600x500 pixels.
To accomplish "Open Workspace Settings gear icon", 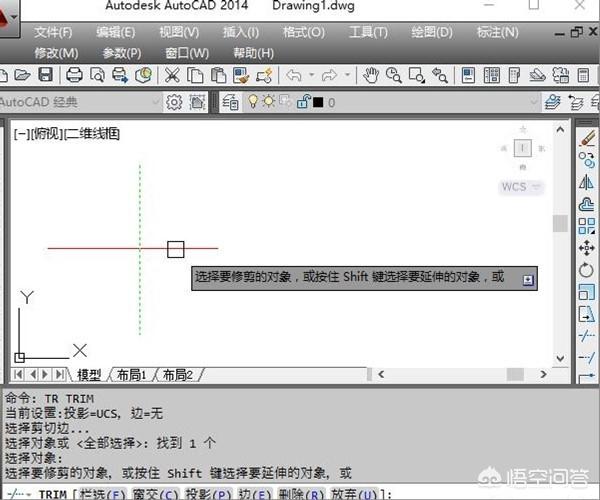I will pos(174,102).
